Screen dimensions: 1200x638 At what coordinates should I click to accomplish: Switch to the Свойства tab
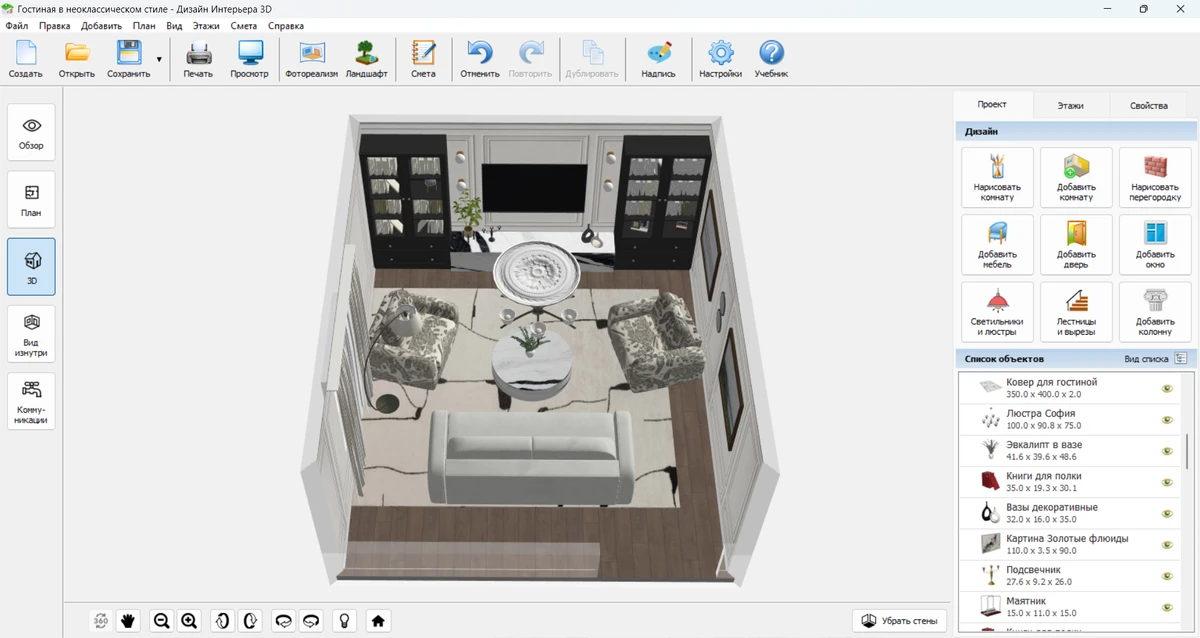tap(1148, 105)
